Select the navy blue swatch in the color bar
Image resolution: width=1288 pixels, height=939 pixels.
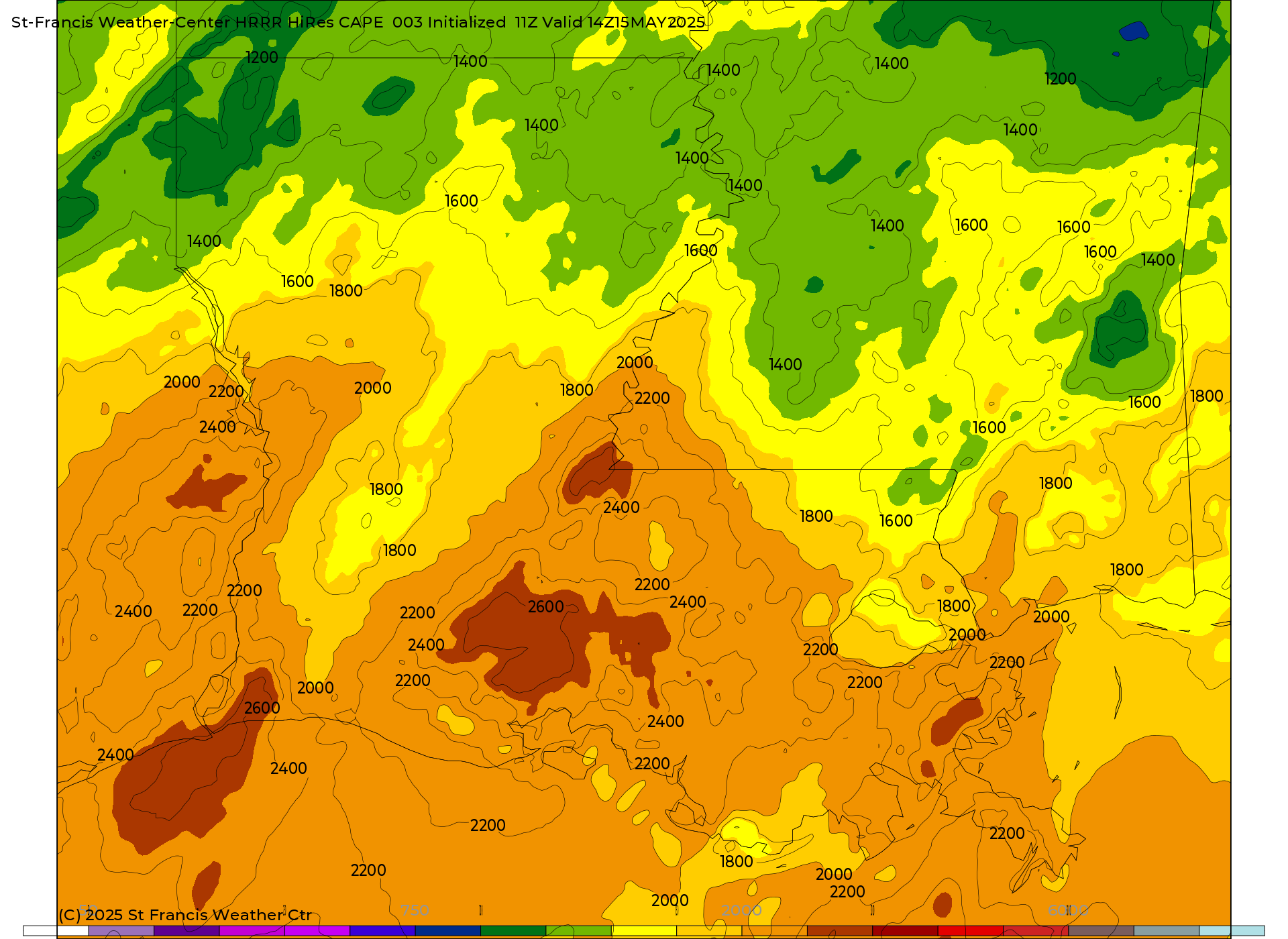click(x=448, y=931)
